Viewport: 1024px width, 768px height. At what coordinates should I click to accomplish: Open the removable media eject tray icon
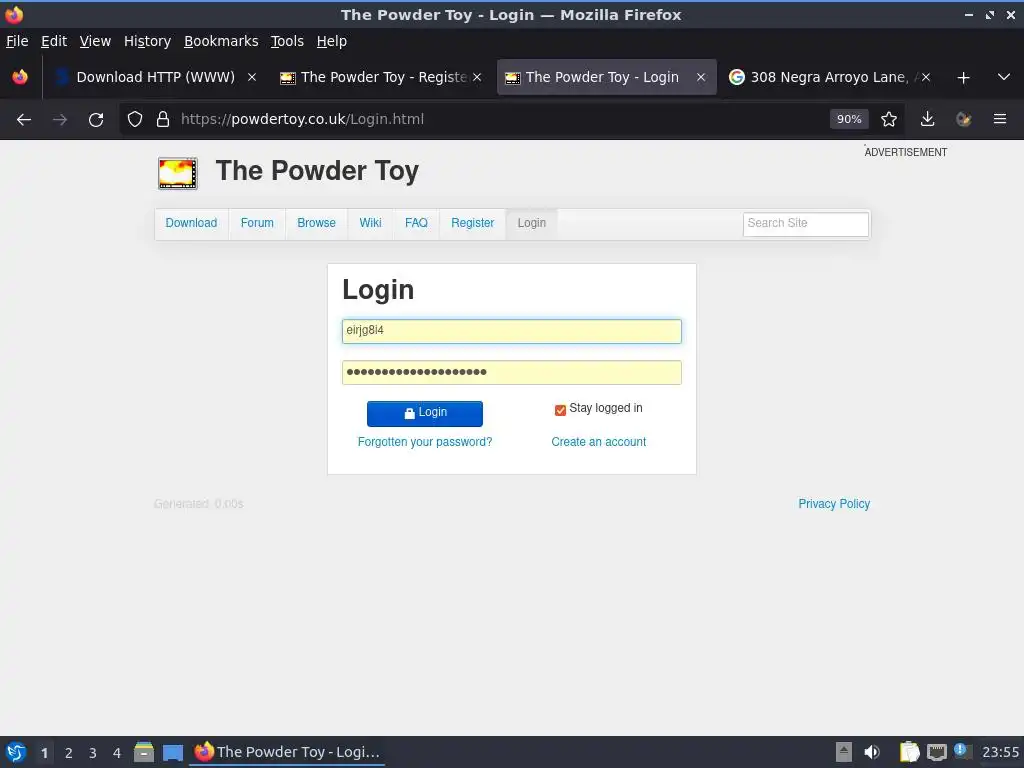point(844,752)
